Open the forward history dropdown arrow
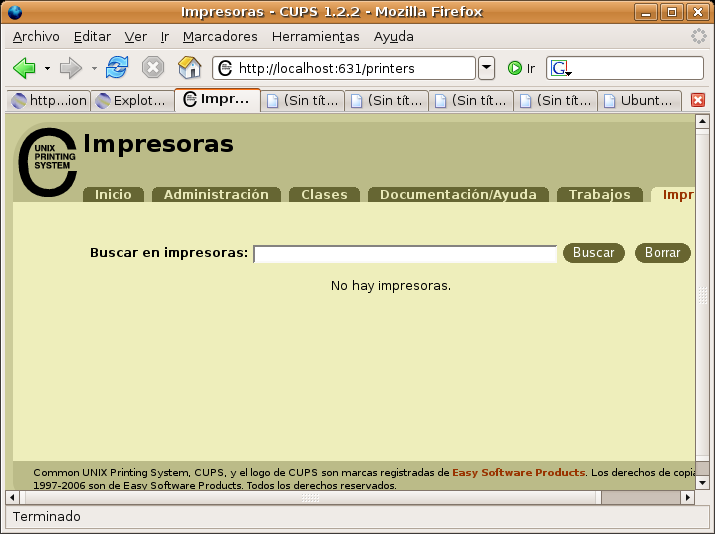715x534 pixels. click(x=95, y=68)
